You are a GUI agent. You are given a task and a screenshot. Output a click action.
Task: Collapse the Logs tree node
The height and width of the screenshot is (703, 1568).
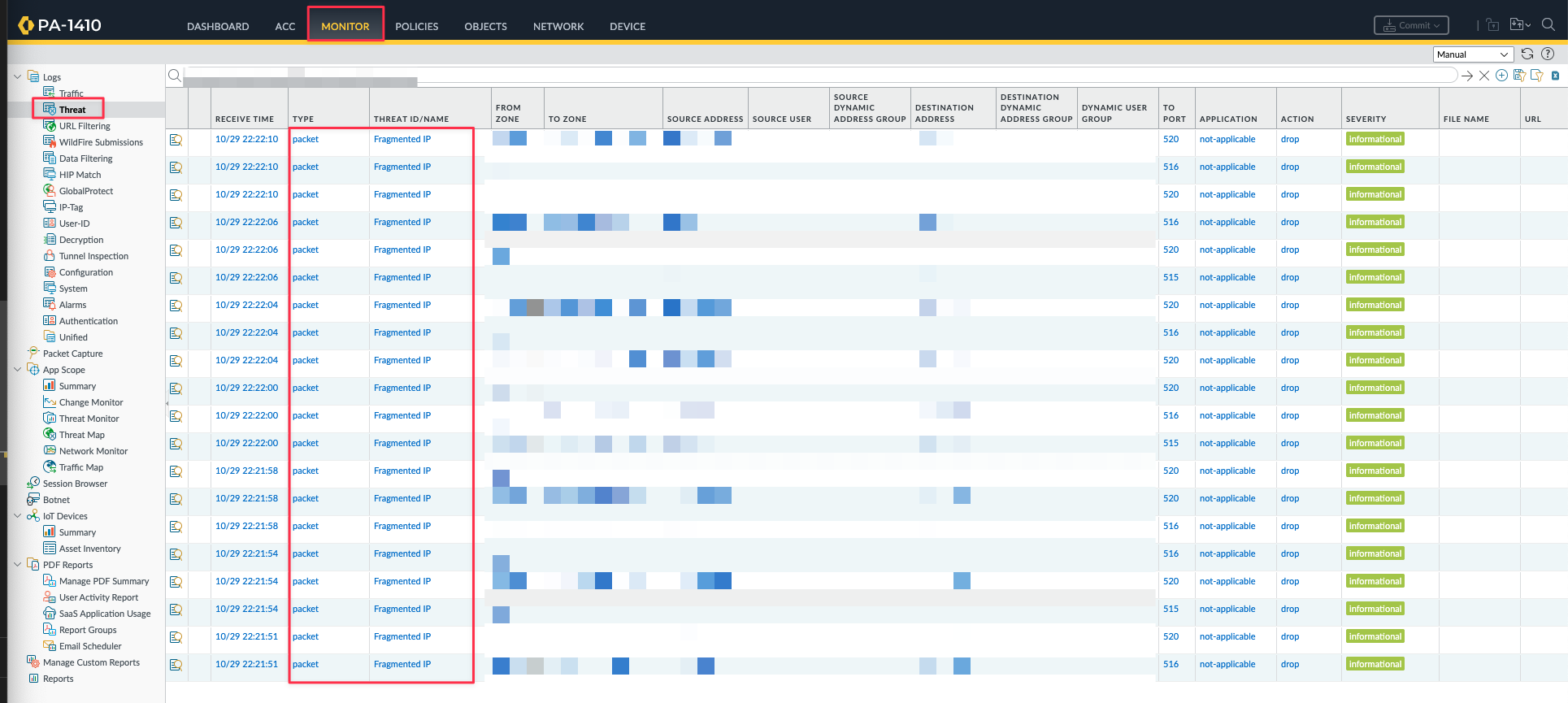(18, 77)
